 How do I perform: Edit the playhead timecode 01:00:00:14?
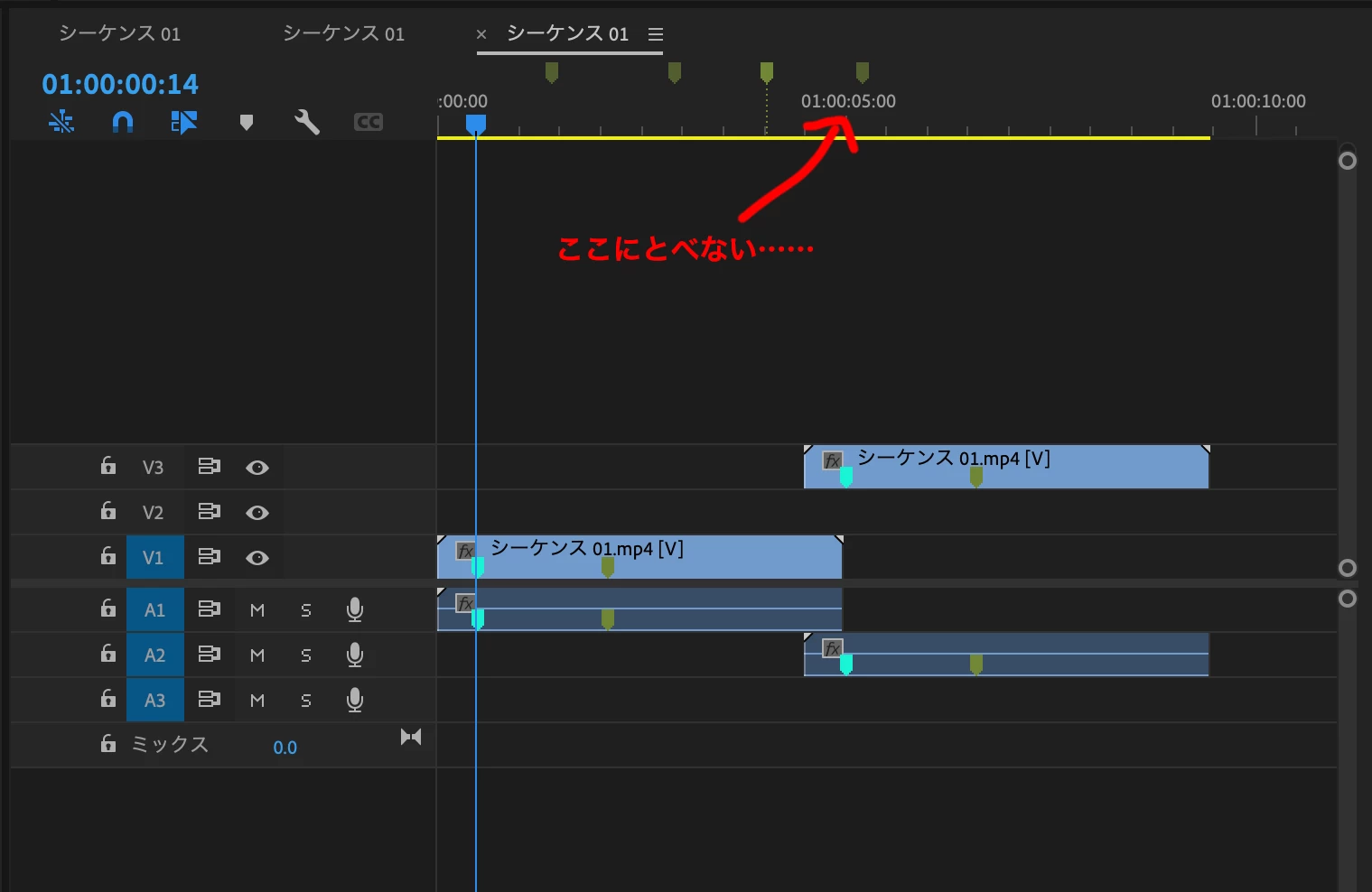[120, 84]
